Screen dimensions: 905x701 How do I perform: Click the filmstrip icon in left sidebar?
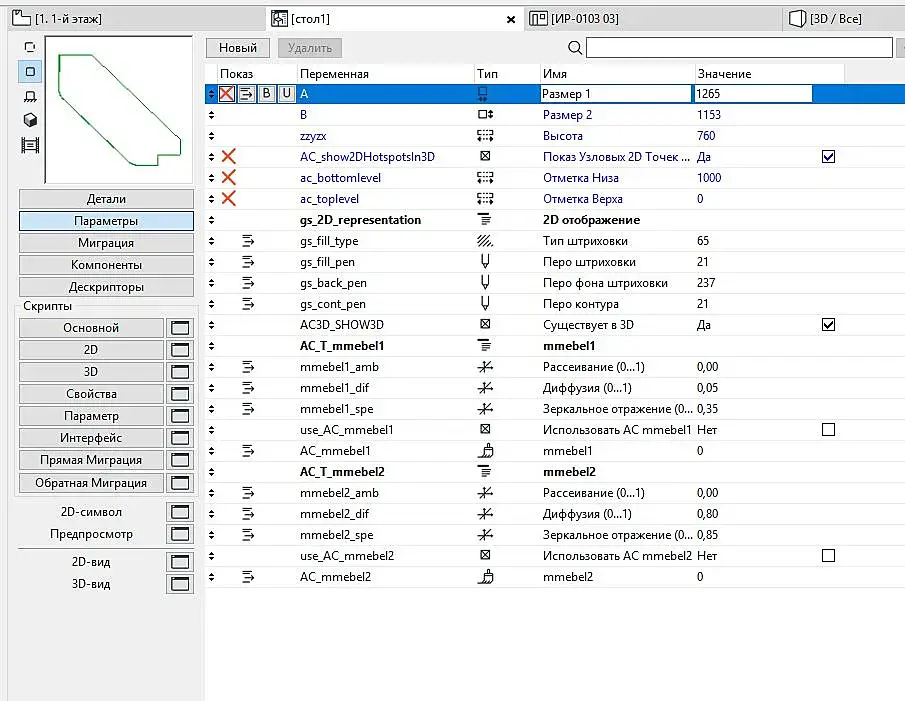pos(30,145)
